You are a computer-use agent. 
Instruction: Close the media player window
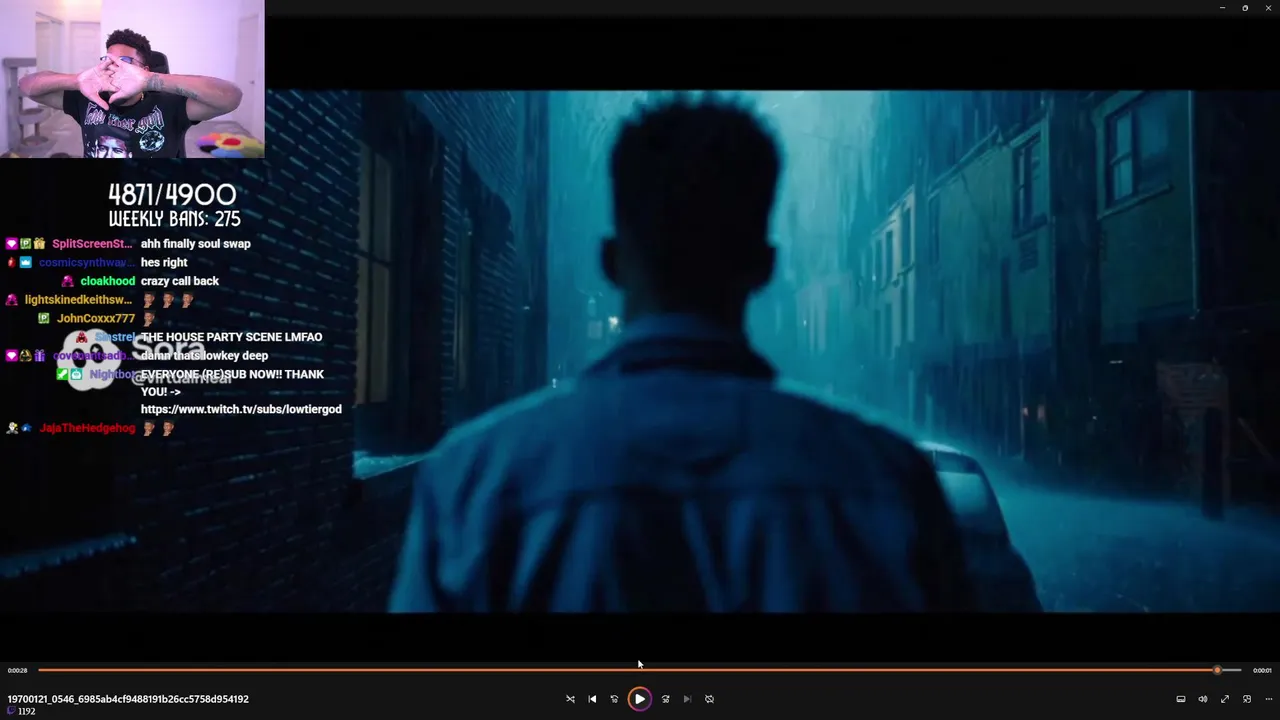point(1268,8)
